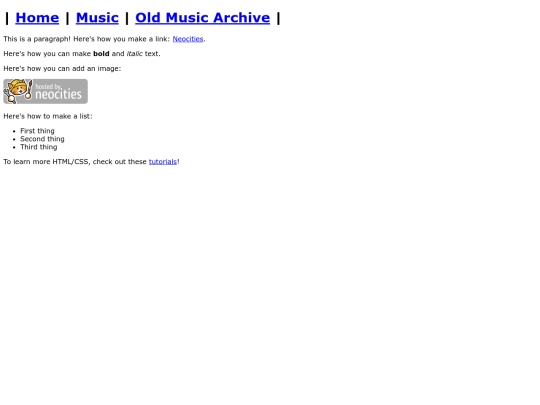This screenshot has width=540, height=405.
Task: Go to the Music page link
Action: [x=97, y=18]
